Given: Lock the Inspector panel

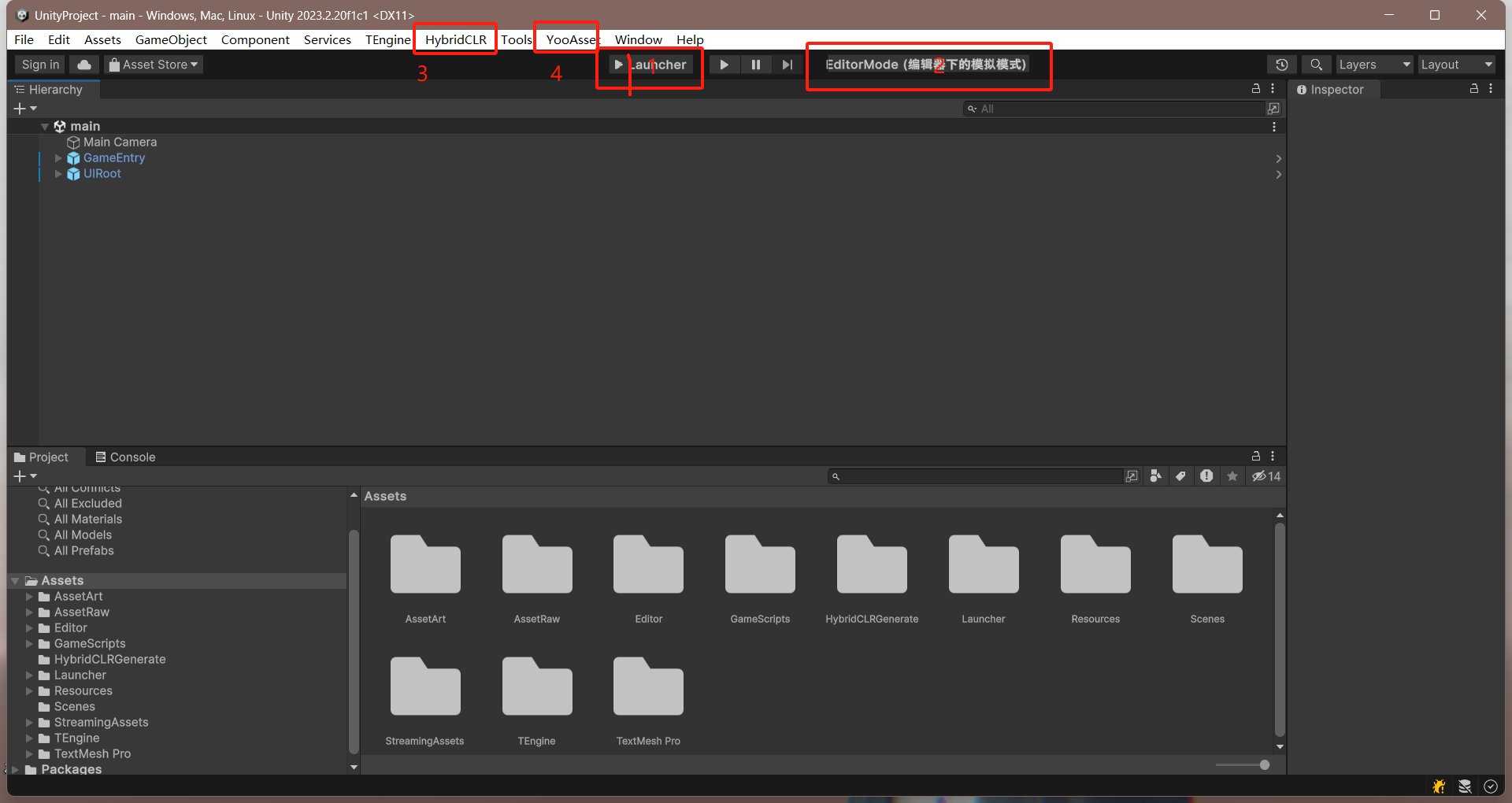Looking at the screenshot, I should [1474, 89].
